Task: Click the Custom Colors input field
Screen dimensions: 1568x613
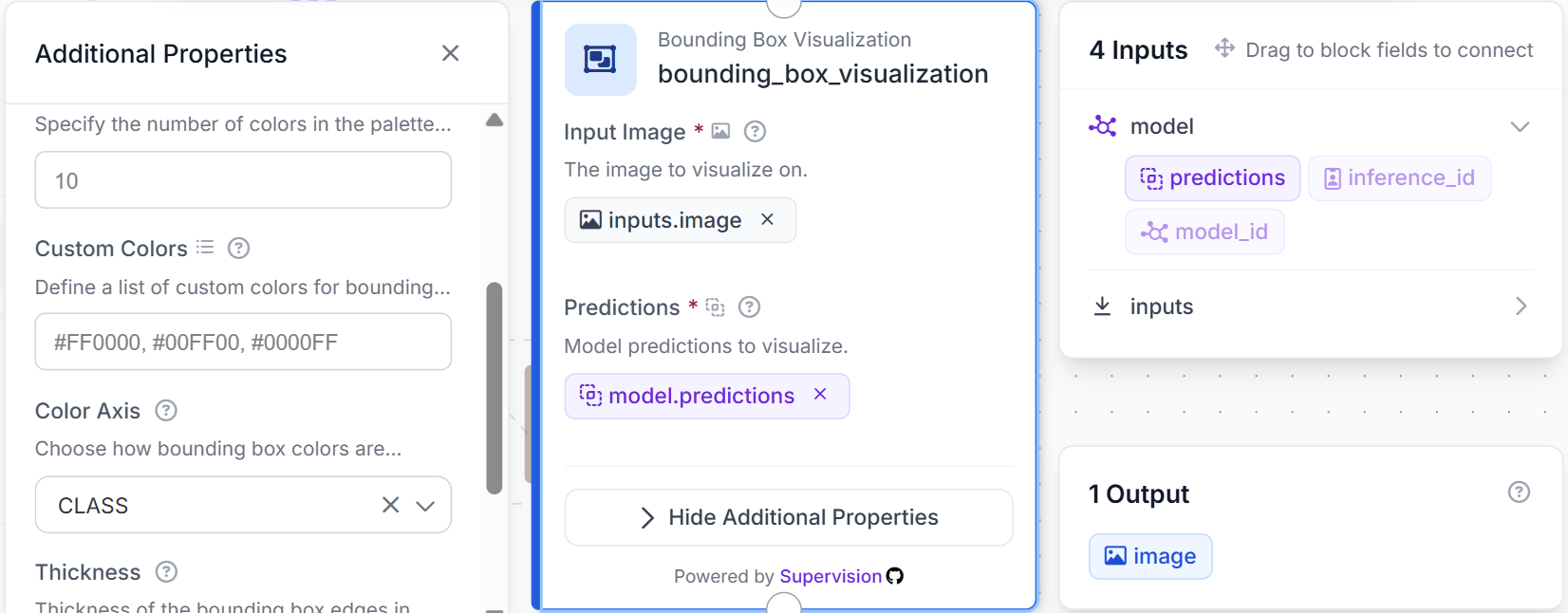Action: tap(243, 342)
